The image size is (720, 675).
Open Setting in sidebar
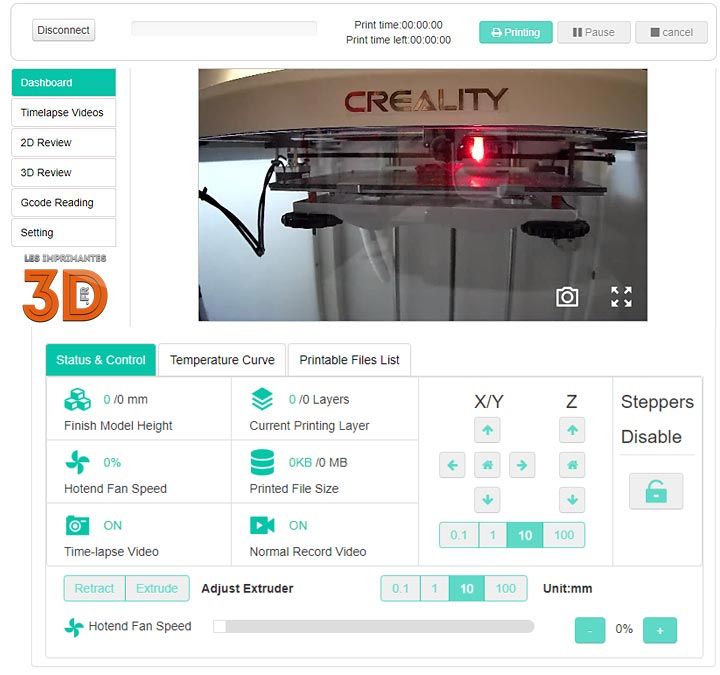pos(63,232)
